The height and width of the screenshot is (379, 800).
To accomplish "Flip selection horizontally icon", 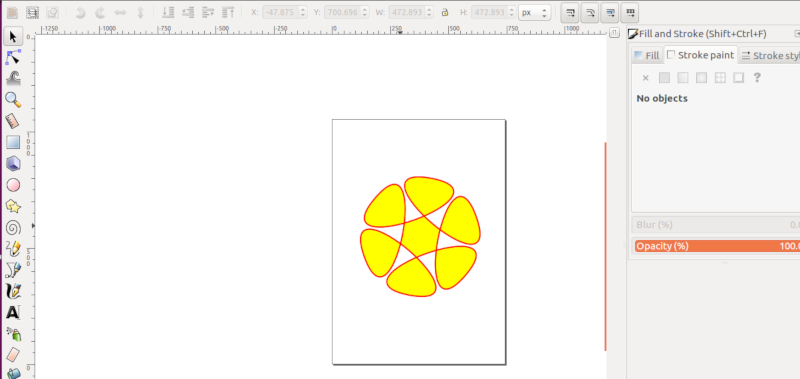I will click(x=120, y=13).
